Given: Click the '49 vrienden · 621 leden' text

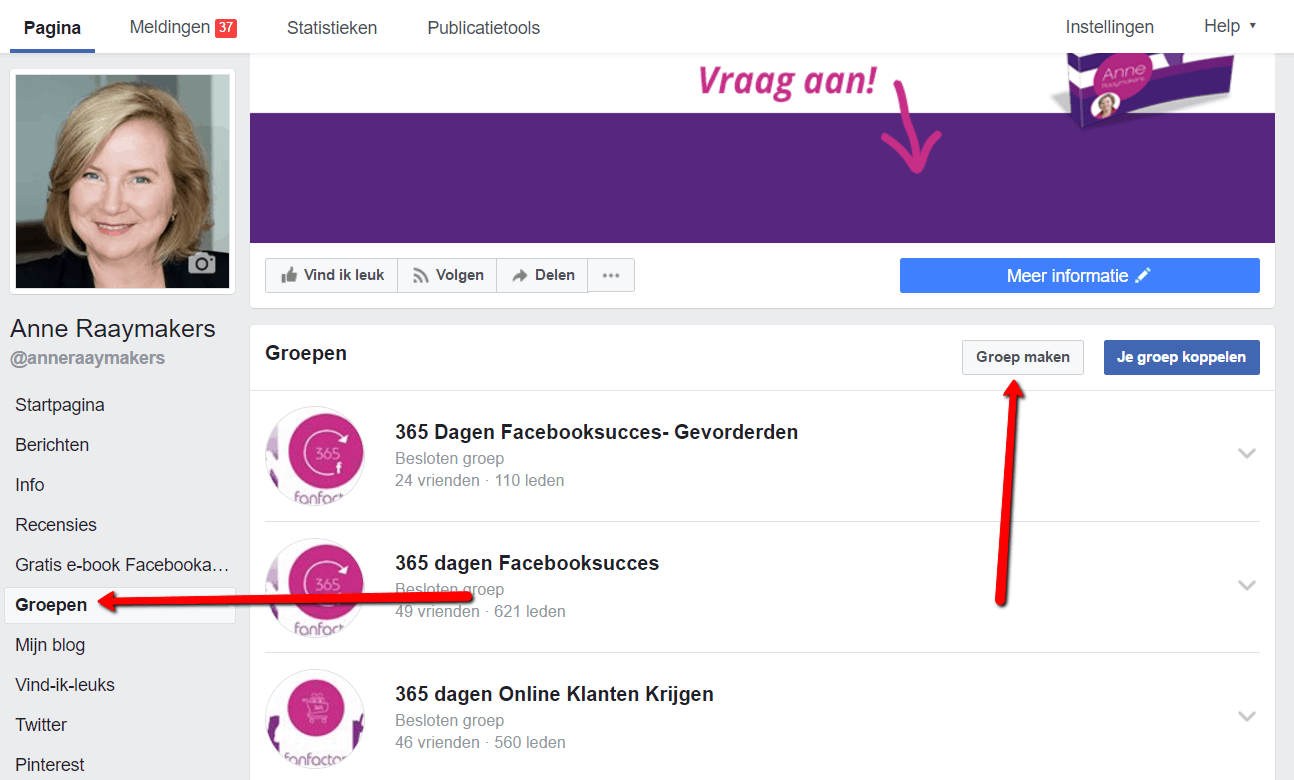Looking at the screenshot, I should pos(480,611).
